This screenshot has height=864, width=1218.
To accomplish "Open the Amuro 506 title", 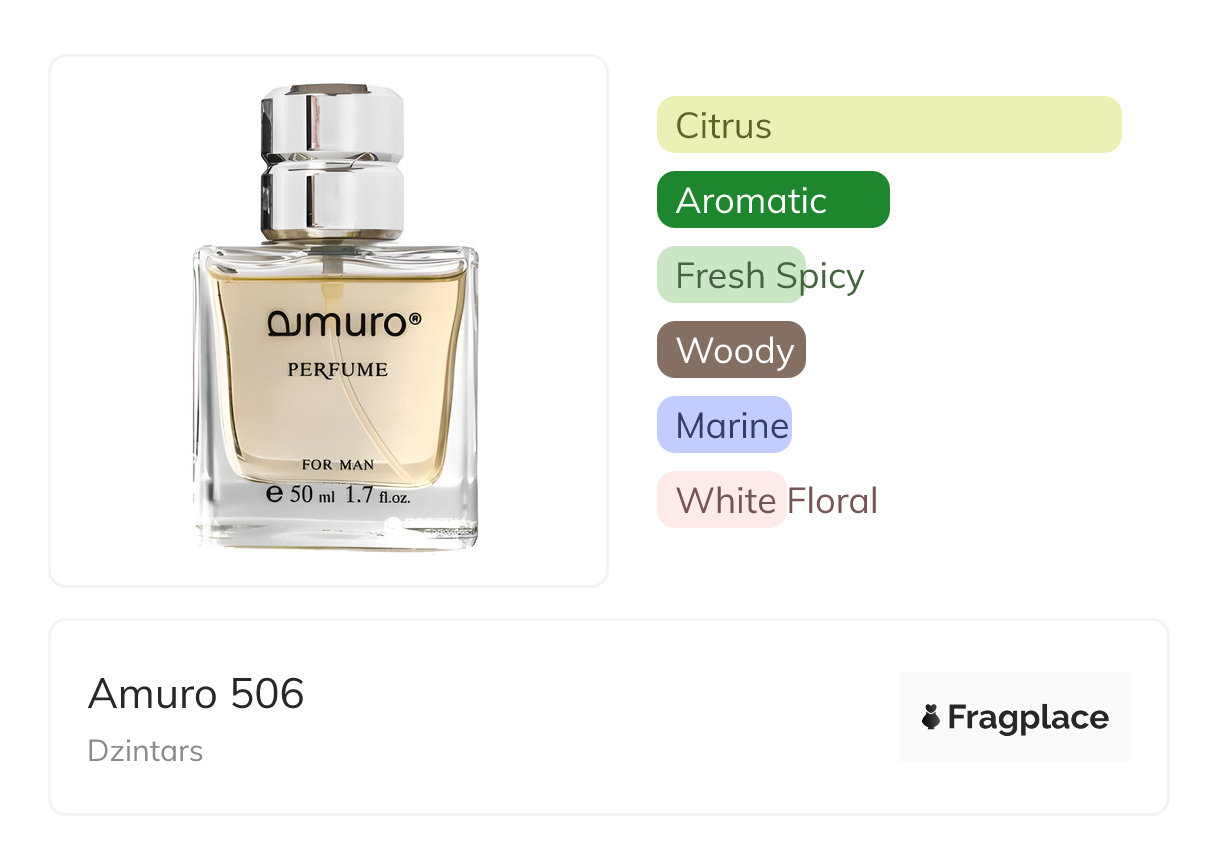I will pos(196,693).
